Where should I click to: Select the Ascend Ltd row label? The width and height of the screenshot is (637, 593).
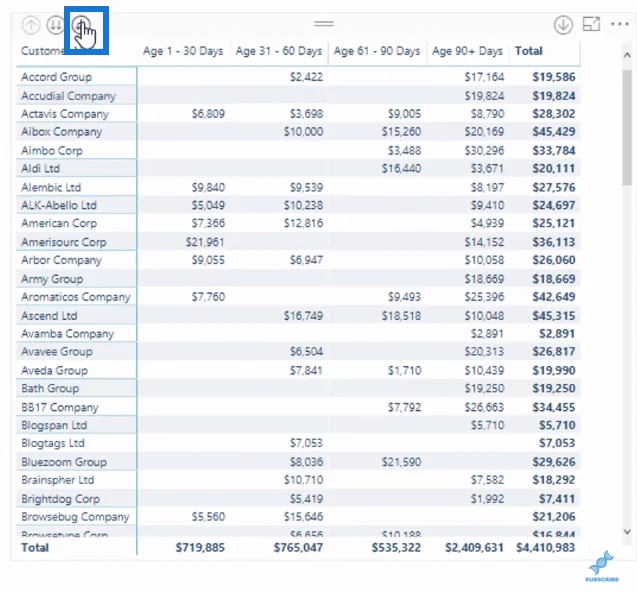pyautogui.click(x=49, y=316)
